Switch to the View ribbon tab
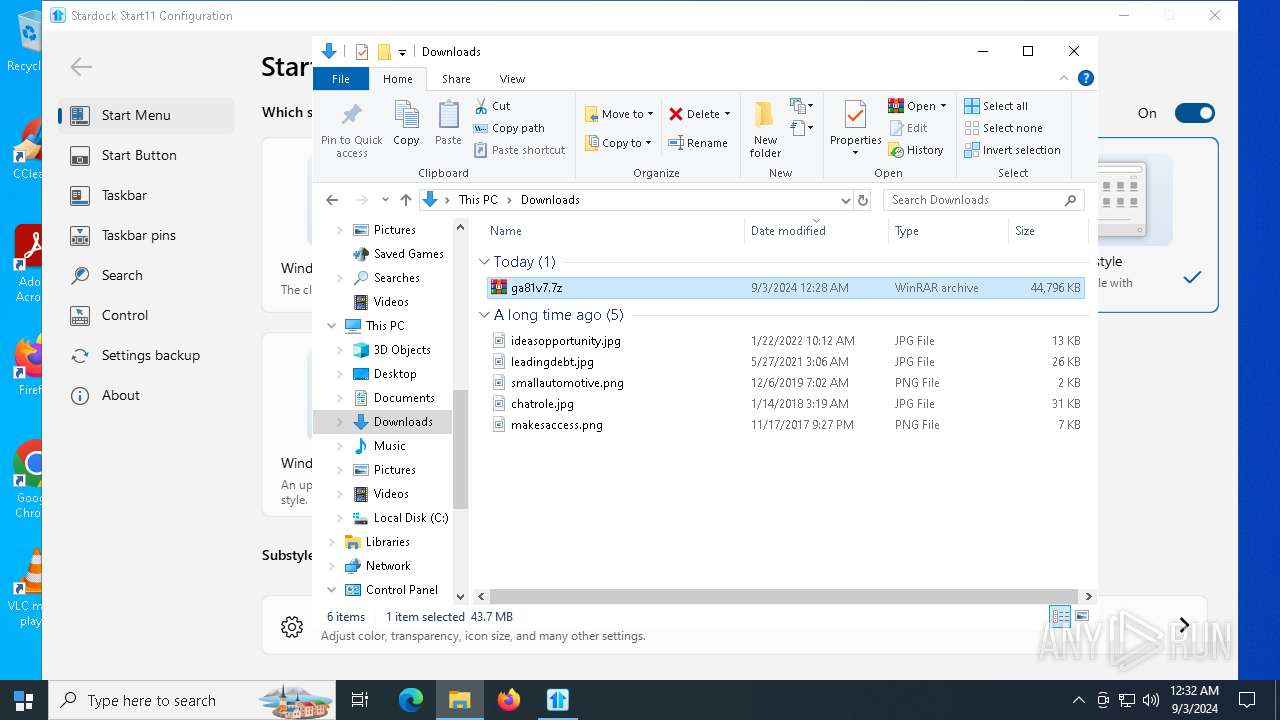This screenshot has height=720, width=1280. [x=512, y=79]
